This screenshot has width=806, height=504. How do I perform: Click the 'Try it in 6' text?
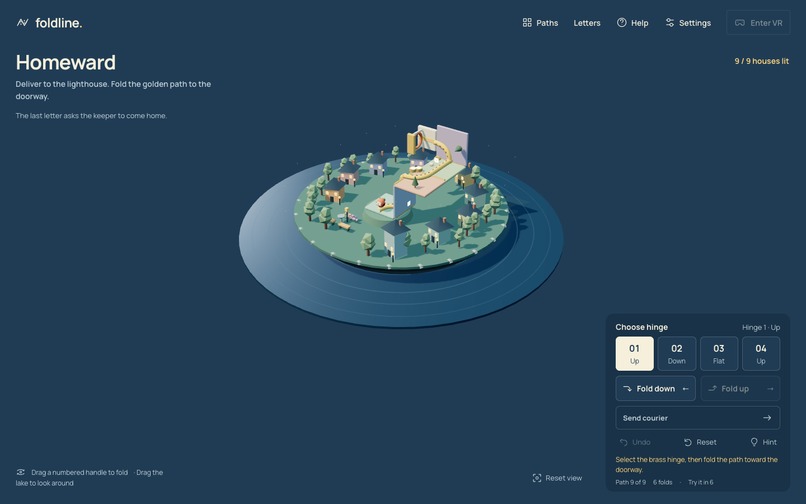tap(701, 482)
